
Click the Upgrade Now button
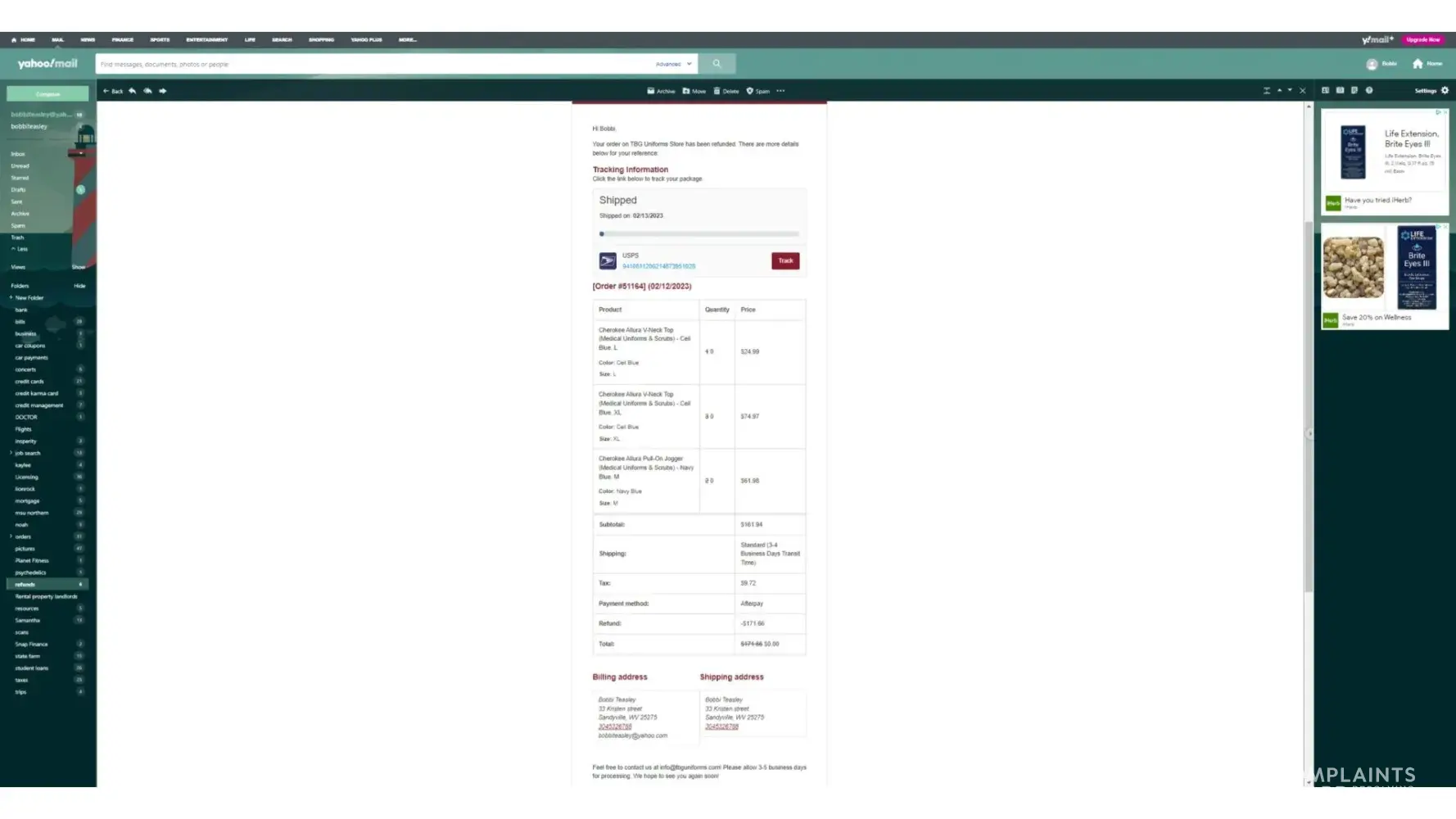click(x=1422, y=39)
